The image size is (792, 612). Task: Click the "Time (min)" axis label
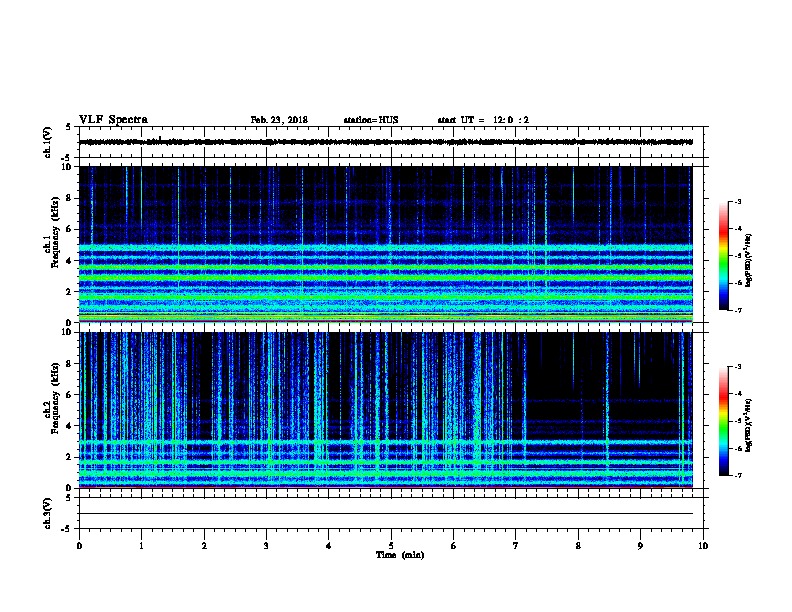point(400,555)
